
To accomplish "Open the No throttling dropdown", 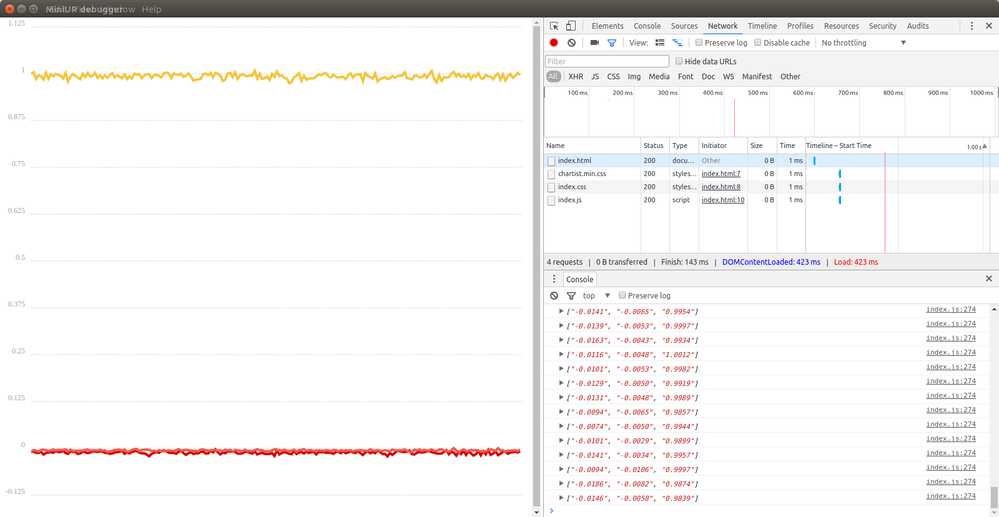I will pos(863,43).
